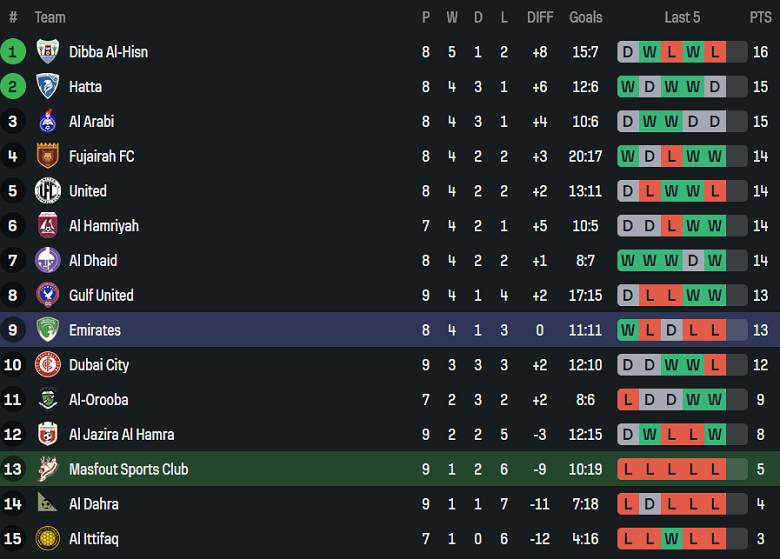The height and width of the screenshot is (559, 780).
Task: Click the Dibba Al-Hisn club crest
Action: coord(47,52)
